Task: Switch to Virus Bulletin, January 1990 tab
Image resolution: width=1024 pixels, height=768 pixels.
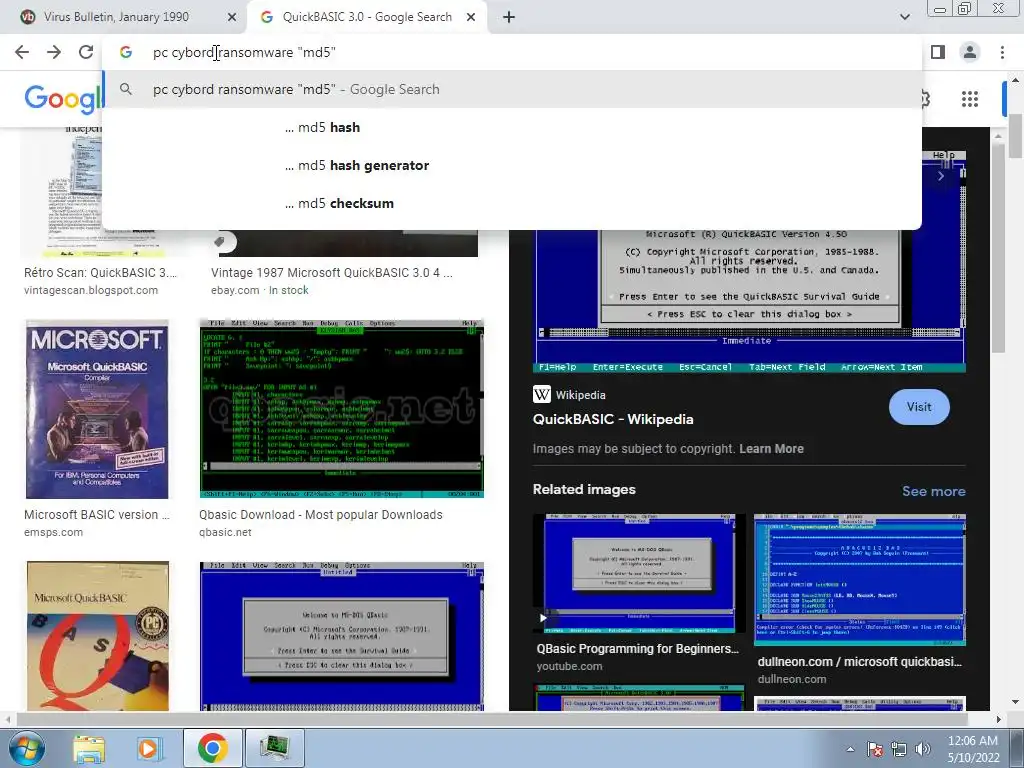Action: (116, 17)
